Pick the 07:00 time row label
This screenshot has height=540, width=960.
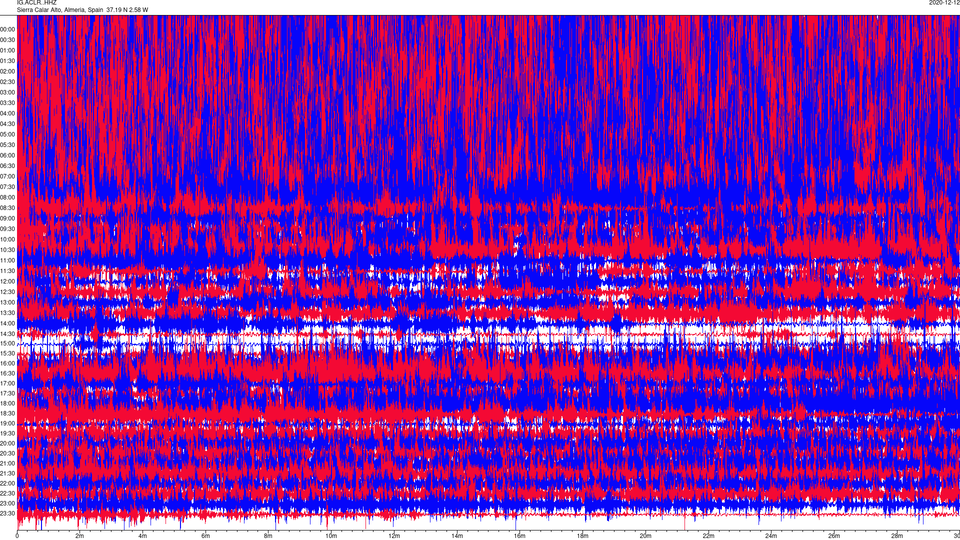(x=8, y=176)
